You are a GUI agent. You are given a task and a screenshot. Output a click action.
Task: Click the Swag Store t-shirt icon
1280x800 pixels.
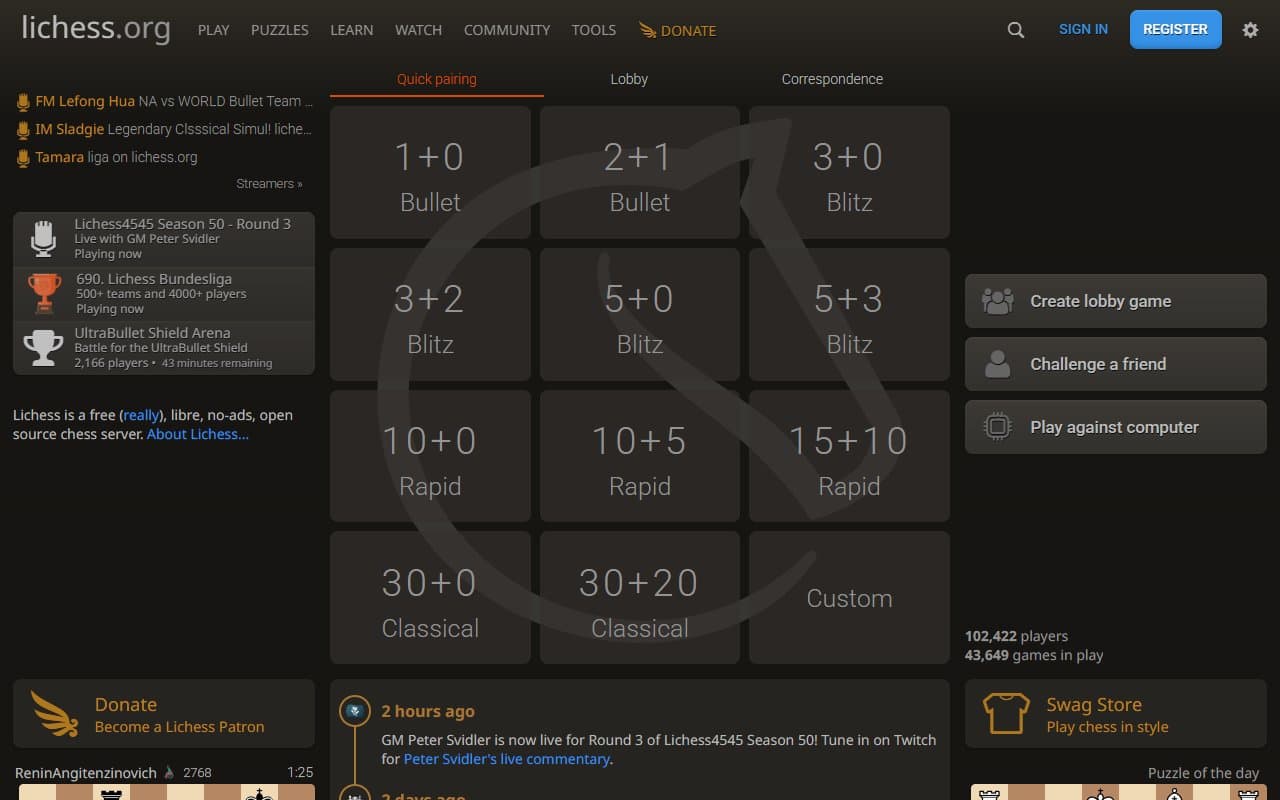[1006, 714]
